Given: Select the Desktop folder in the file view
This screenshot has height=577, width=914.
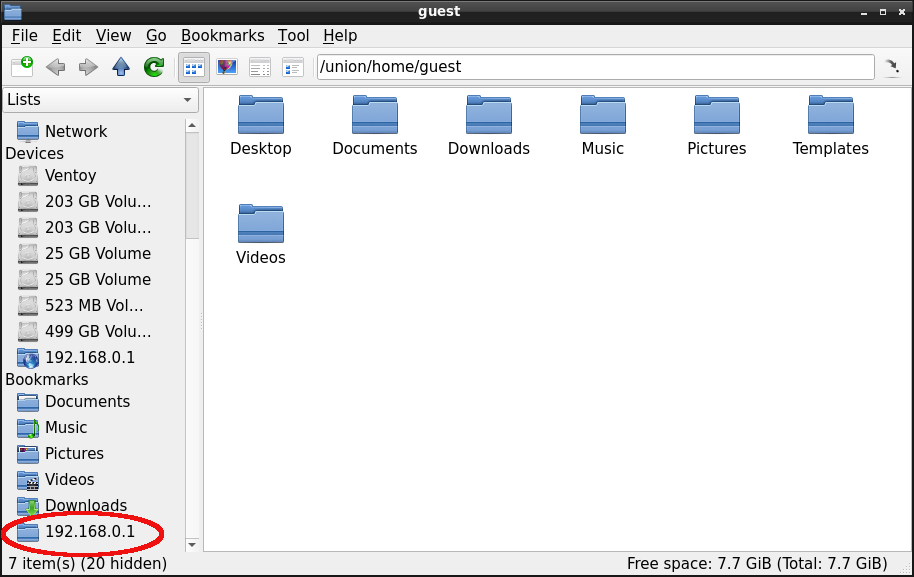Looking at the screenshot, I should click(261, 126).
